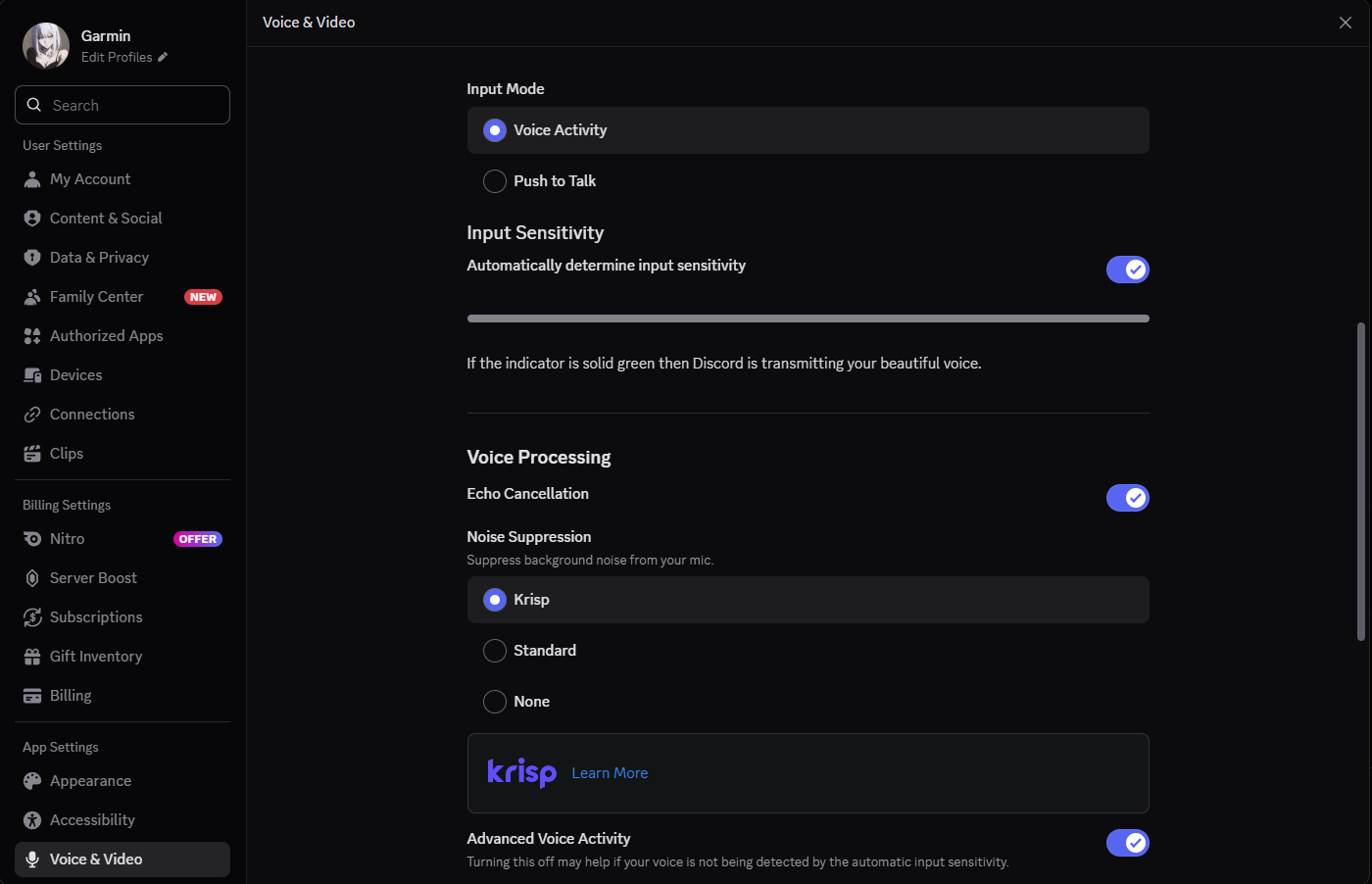Click the Authorized Apps icon
1372x884 pixels.
pos(32,336)
